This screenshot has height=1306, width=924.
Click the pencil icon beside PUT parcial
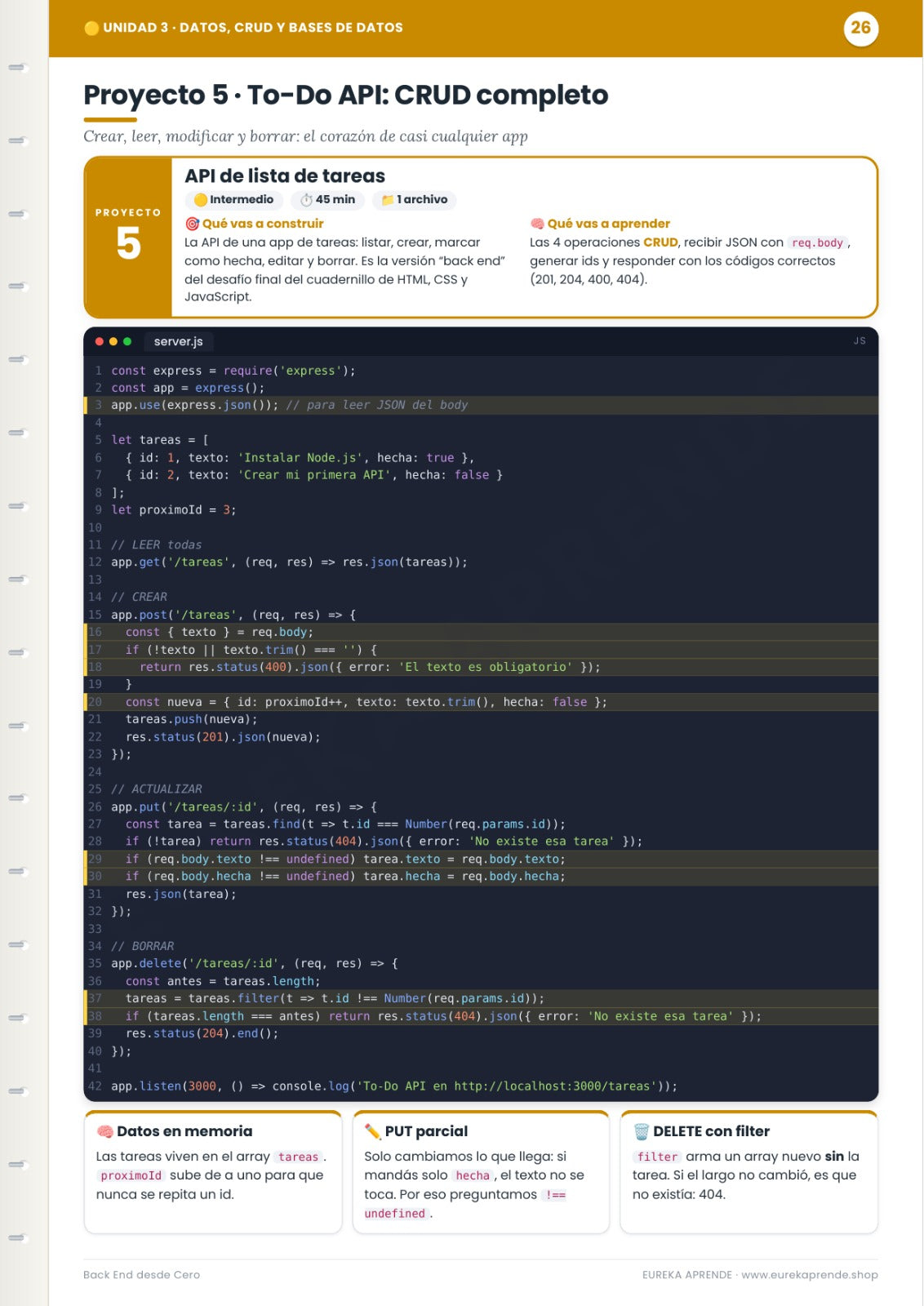coord(373,1131)
